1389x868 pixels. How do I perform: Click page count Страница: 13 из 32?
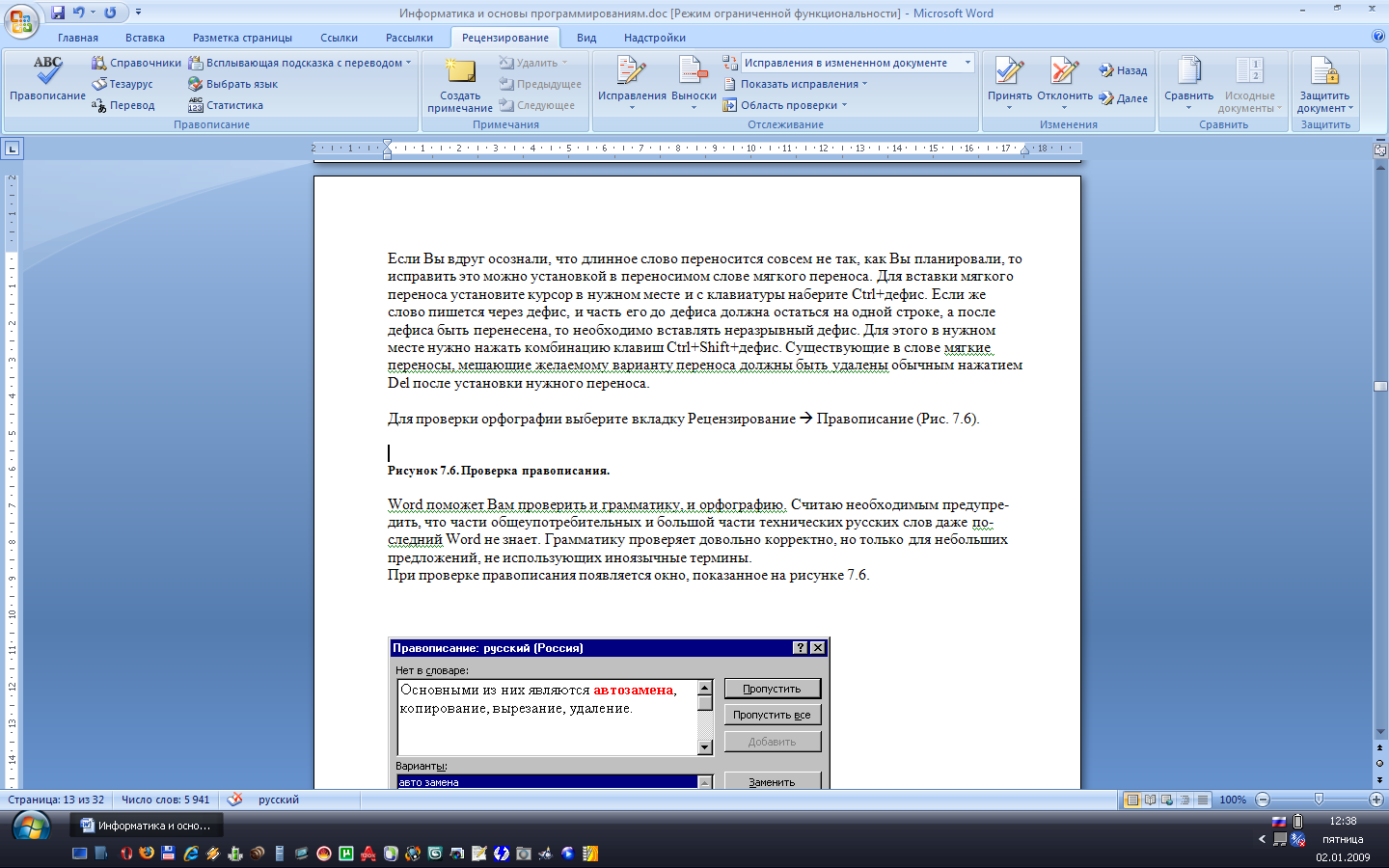[56, 800]
